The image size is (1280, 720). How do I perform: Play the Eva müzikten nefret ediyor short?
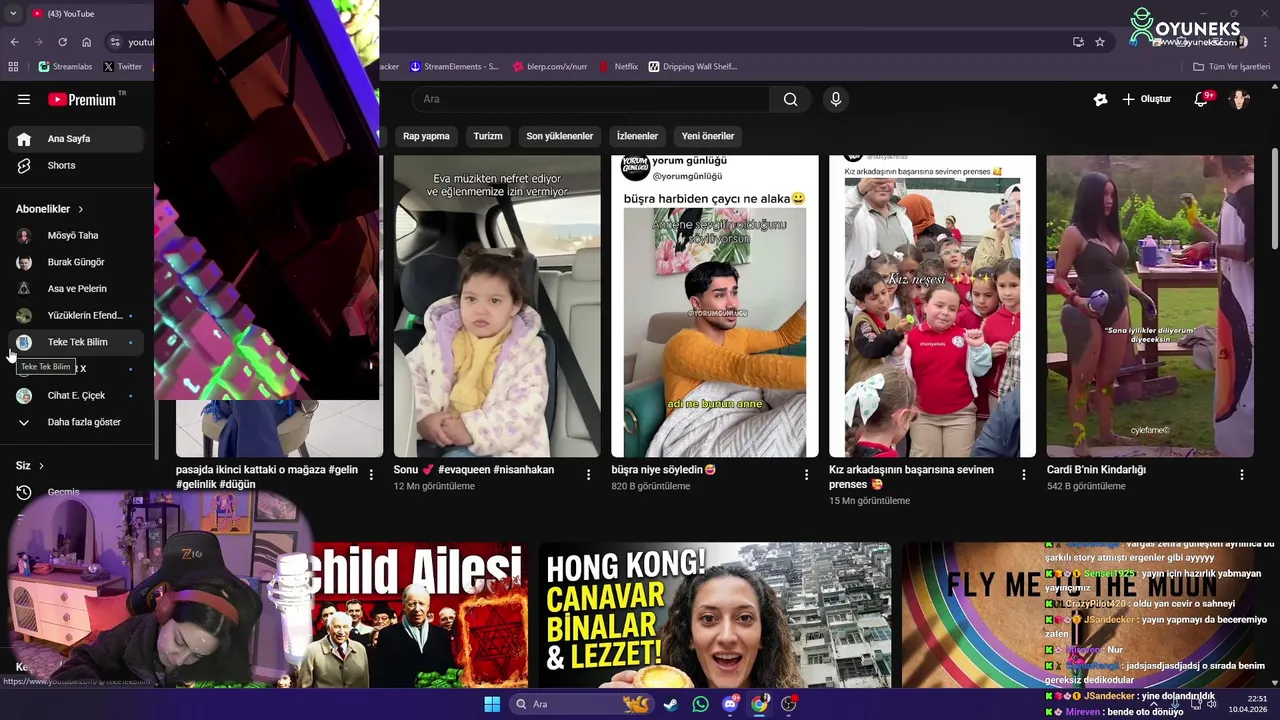[x=497, y=306]
